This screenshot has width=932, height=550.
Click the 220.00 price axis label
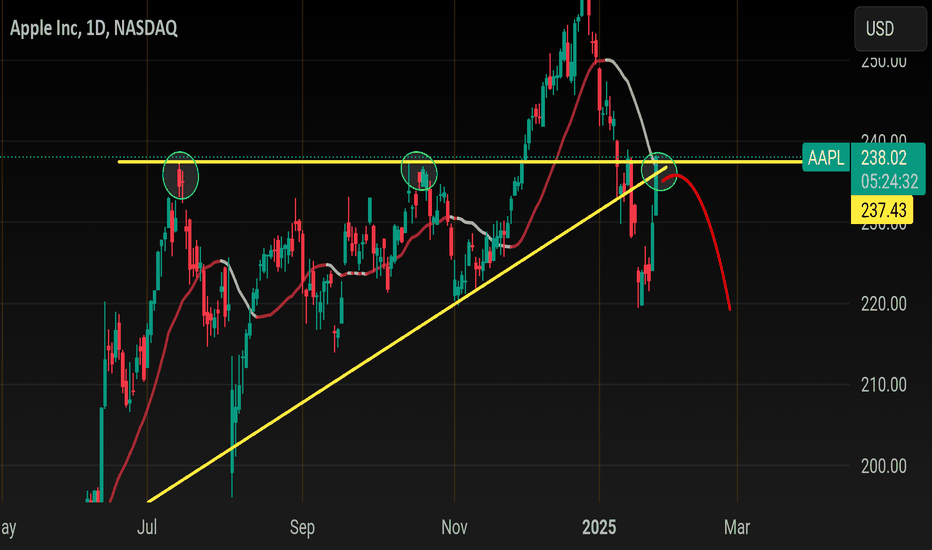(x=884, y=304)
